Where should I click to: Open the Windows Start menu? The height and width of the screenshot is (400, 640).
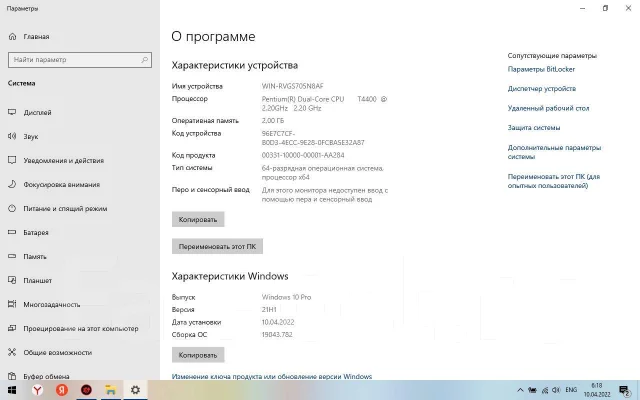[12, 390]
